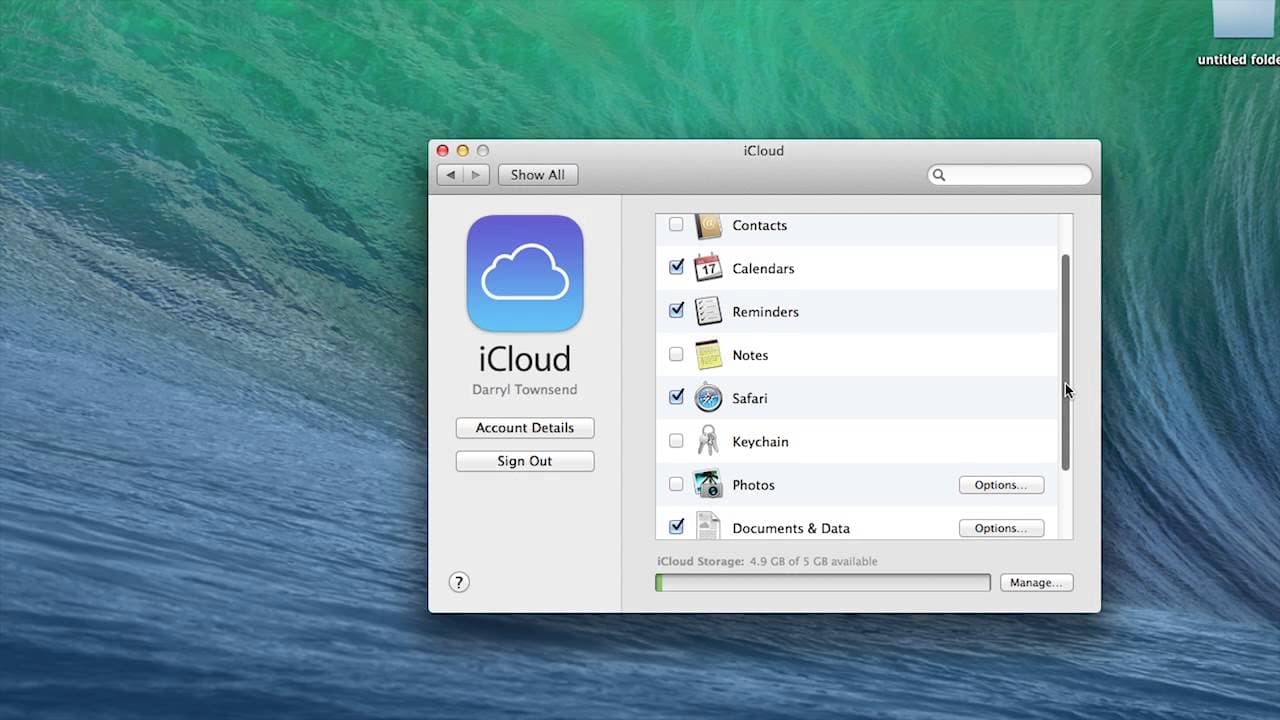Select the Contacts label in the list
1280x720 pixels.
(x=760, y=226)
